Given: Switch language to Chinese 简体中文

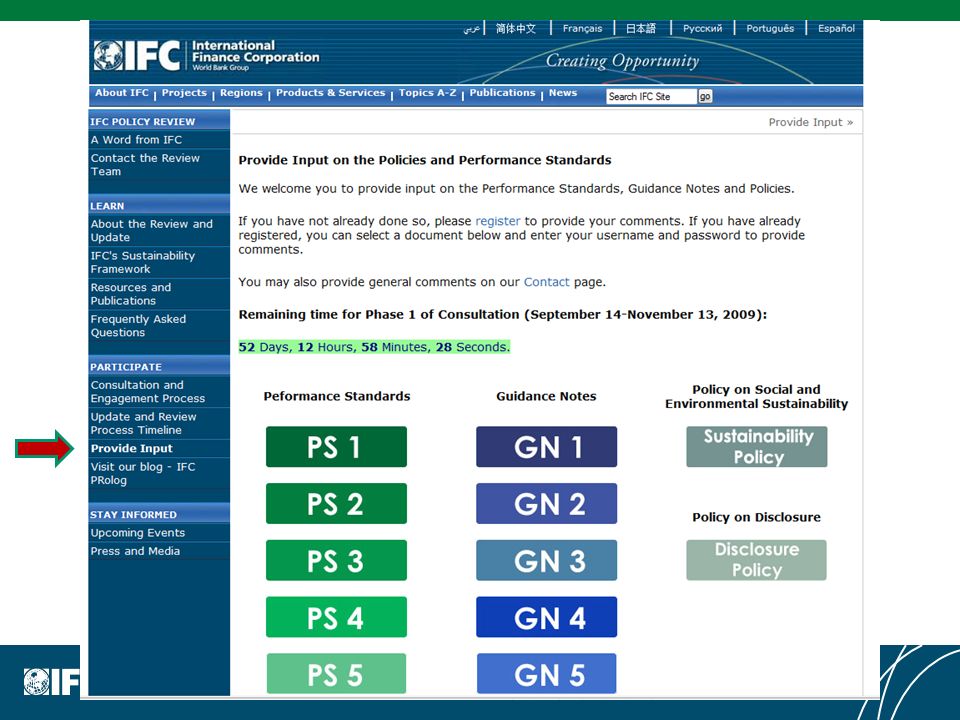Looking at the screenshot, I should (x=516, y=28).
